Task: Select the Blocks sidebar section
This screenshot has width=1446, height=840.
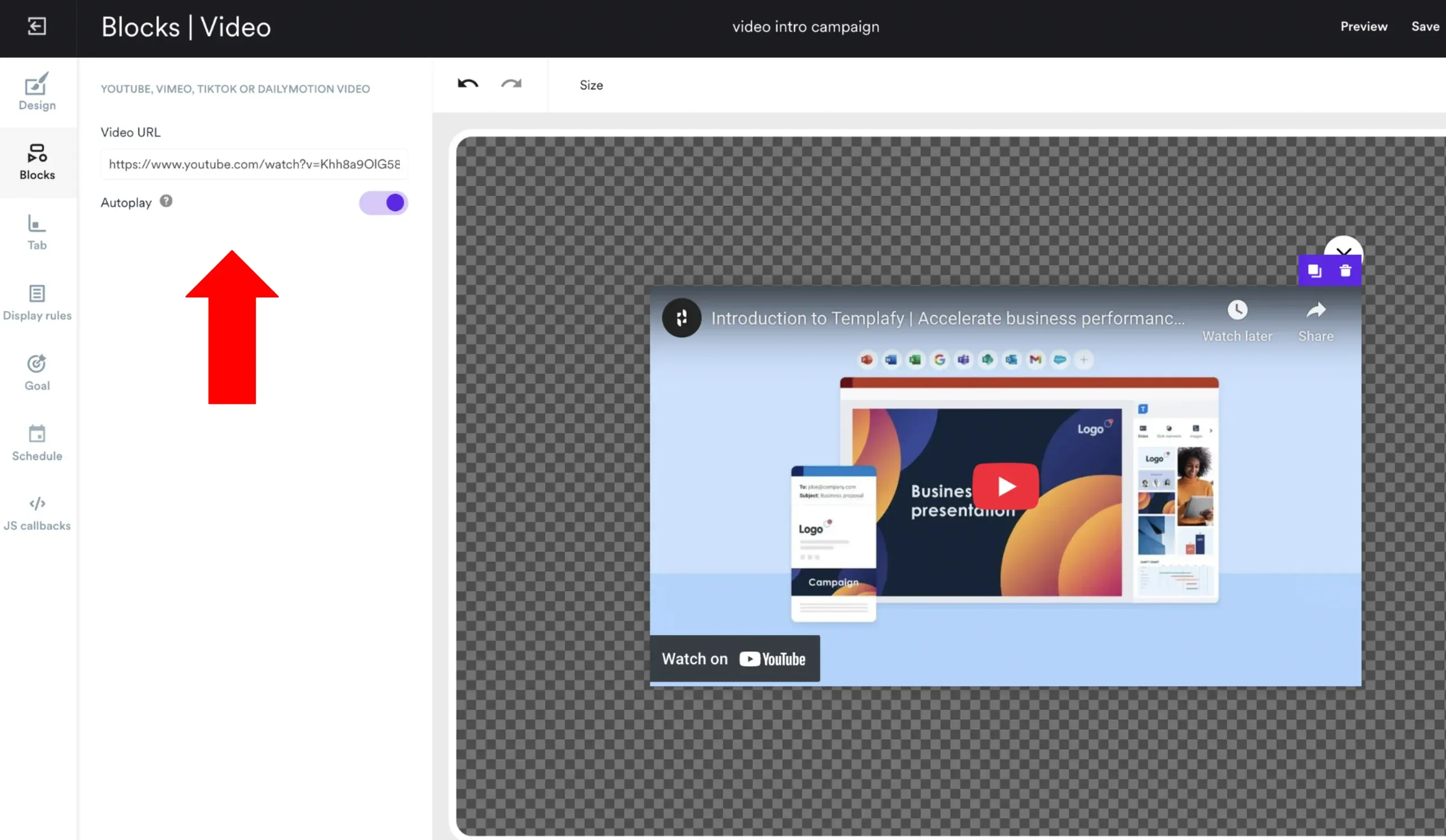Action: coord(37,163)
